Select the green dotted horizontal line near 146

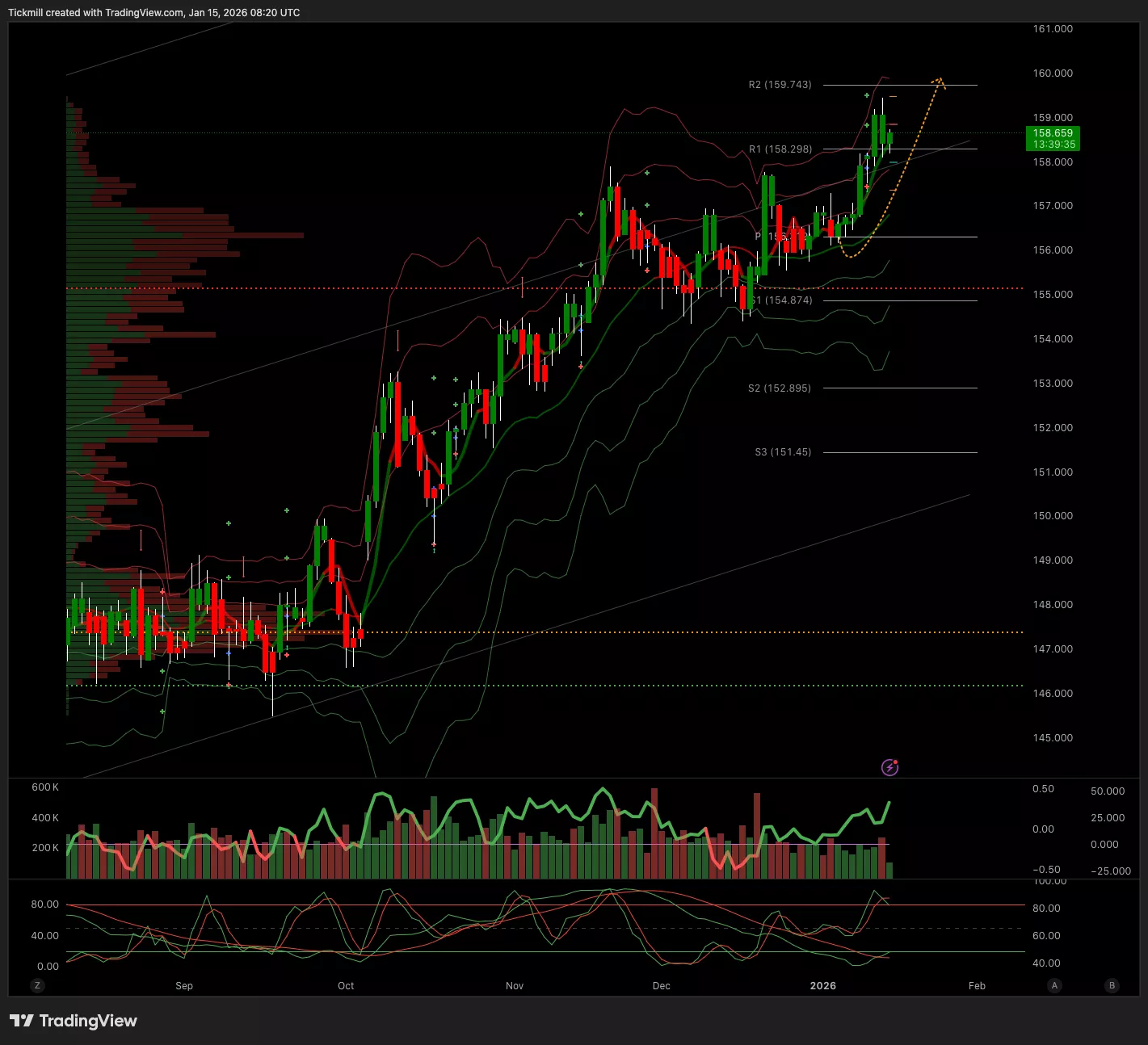566,686
